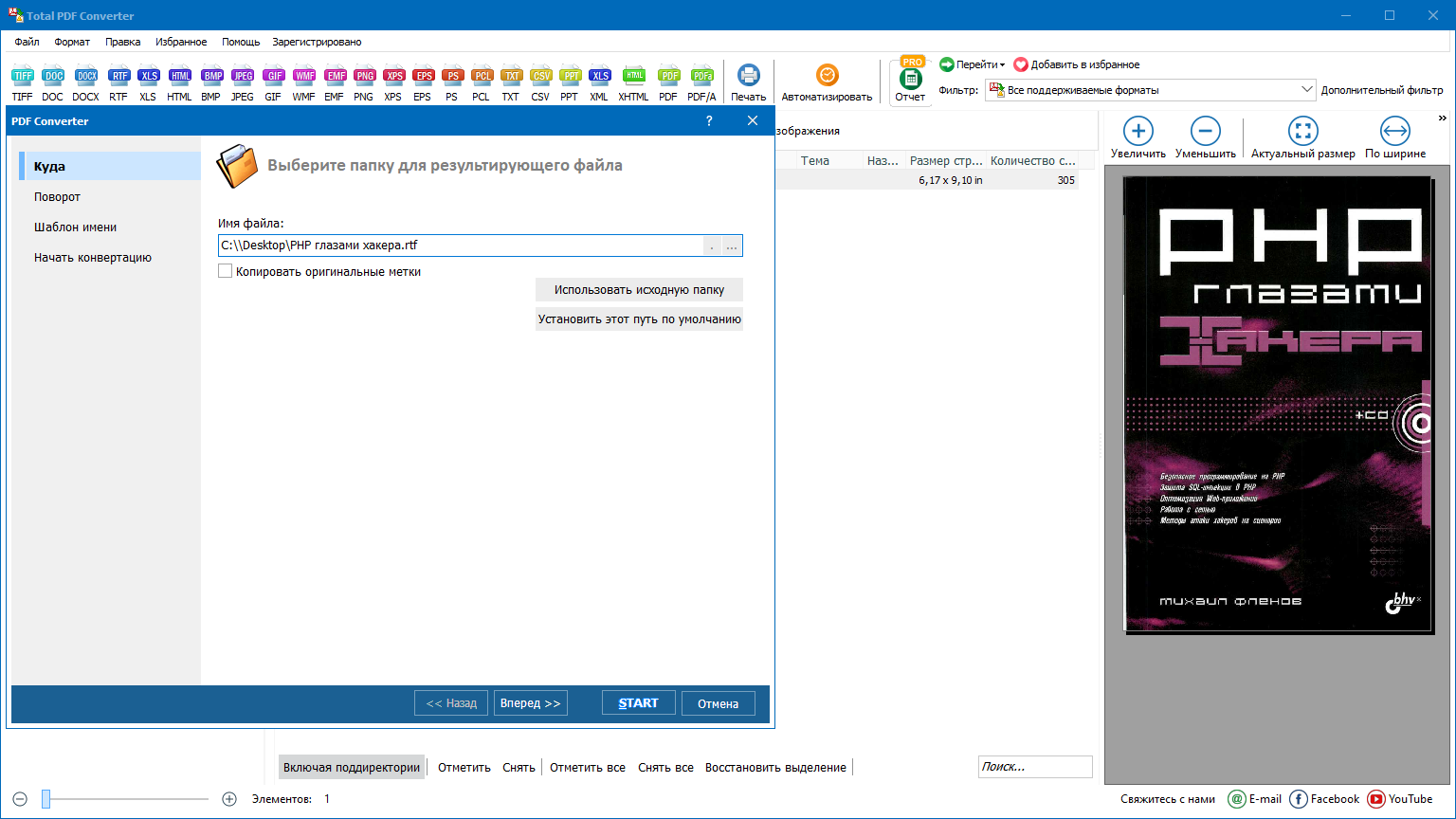This screenshot has width=1456, height=819.
Task: Click the minus icon beside size slider
Action: coord(20,799)
